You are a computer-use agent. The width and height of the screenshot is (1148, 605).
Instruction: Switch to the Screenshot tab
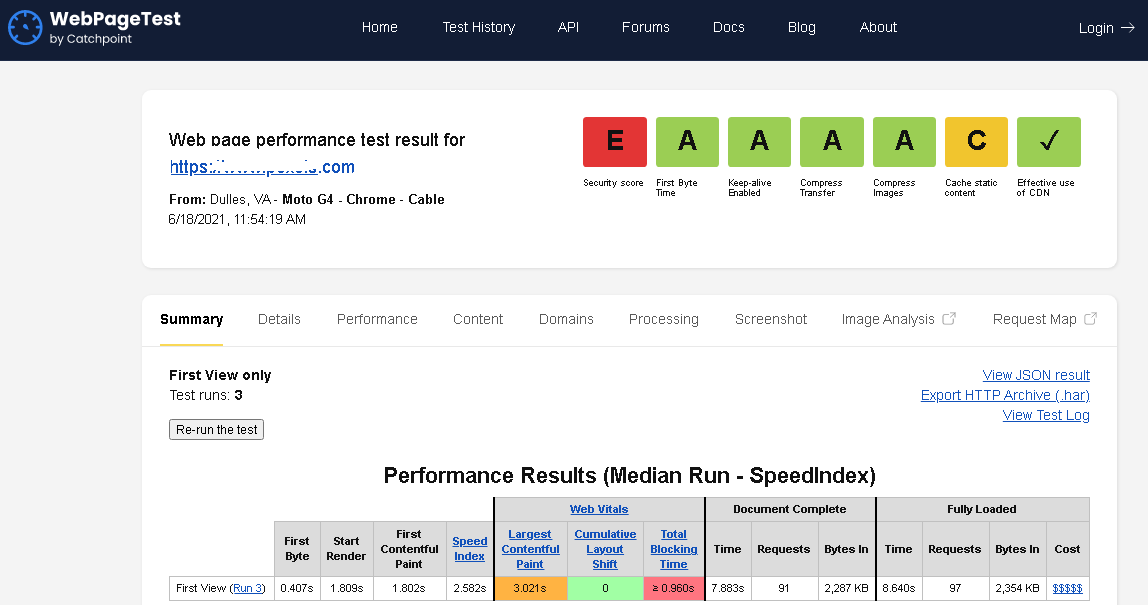pos(771,319)
